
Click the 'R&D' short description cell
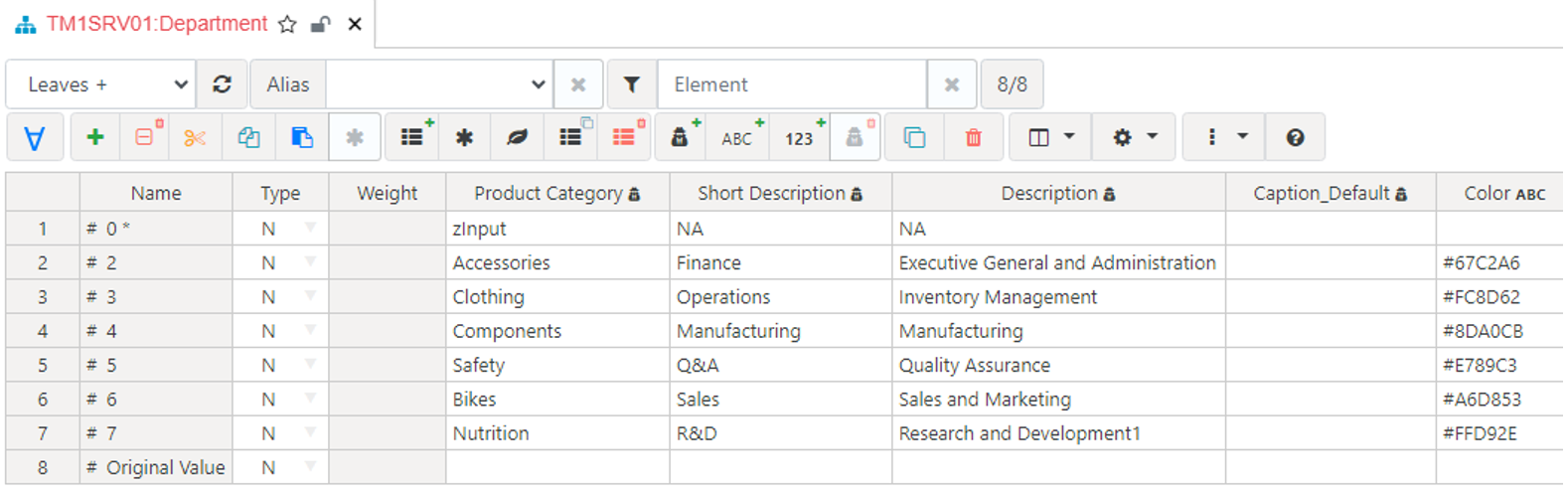click(780, 433)
